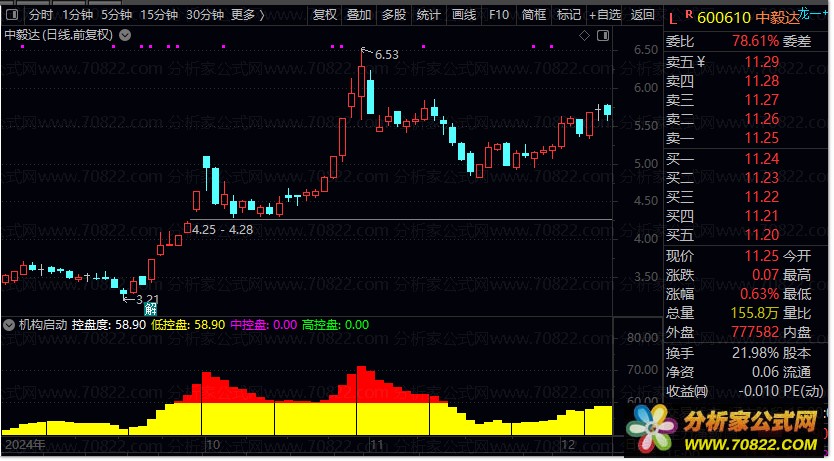Click the 卖五 ¥ symbol icon
Viewport: 834px width, 461px height.
coord(700,62)
